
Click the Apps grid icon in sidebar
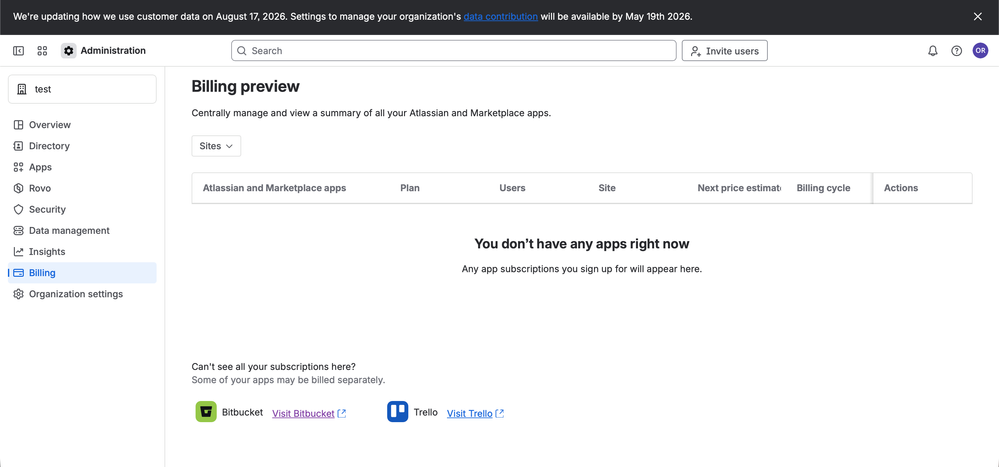pos(18,167)
